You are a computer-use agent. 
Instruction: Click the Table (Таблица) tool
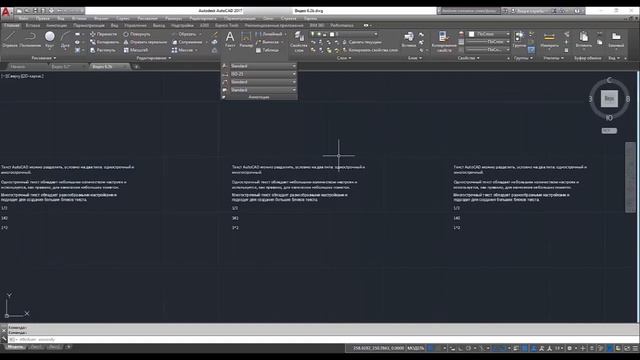click(267, 50)
